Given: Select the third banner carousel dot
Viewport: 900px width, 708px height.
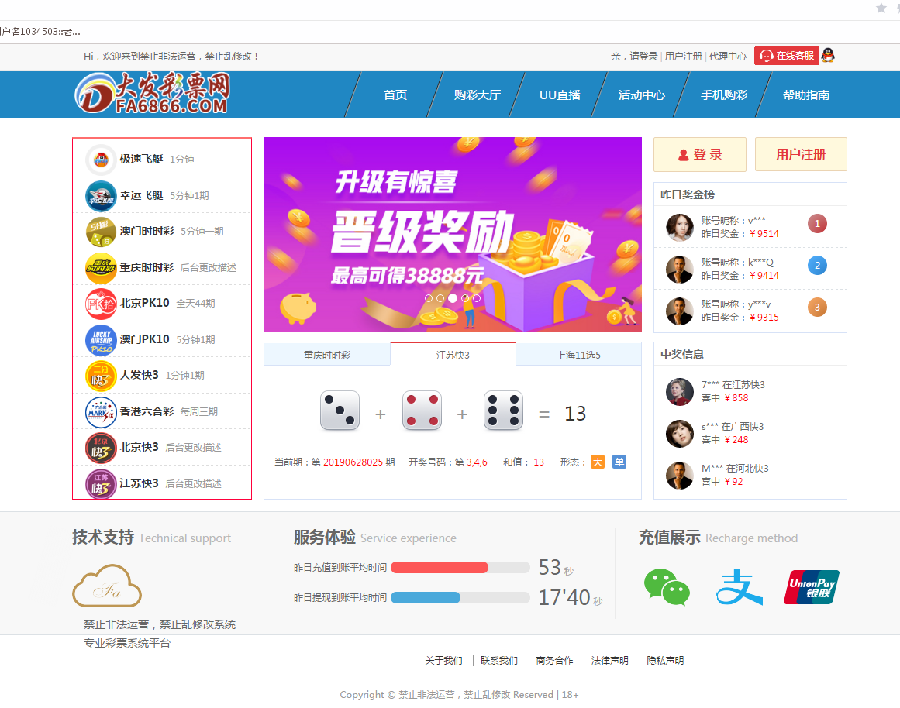Looking at the screenshot, I should (x=453, y=298).
